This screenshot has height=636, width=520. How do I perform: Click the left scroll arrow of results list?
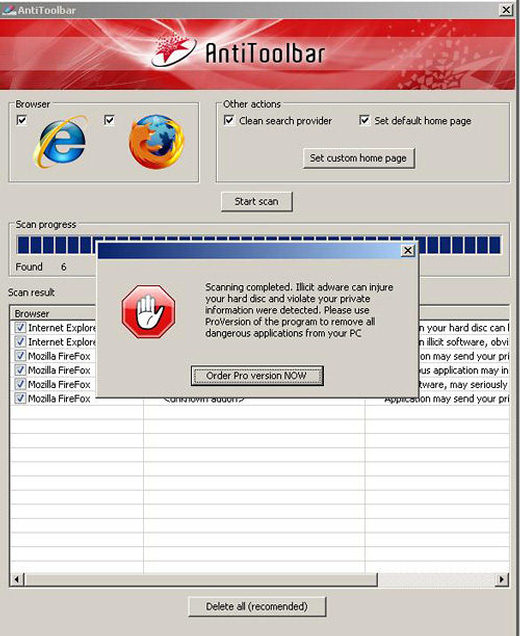pyautogui.click(x=17, y=579)
